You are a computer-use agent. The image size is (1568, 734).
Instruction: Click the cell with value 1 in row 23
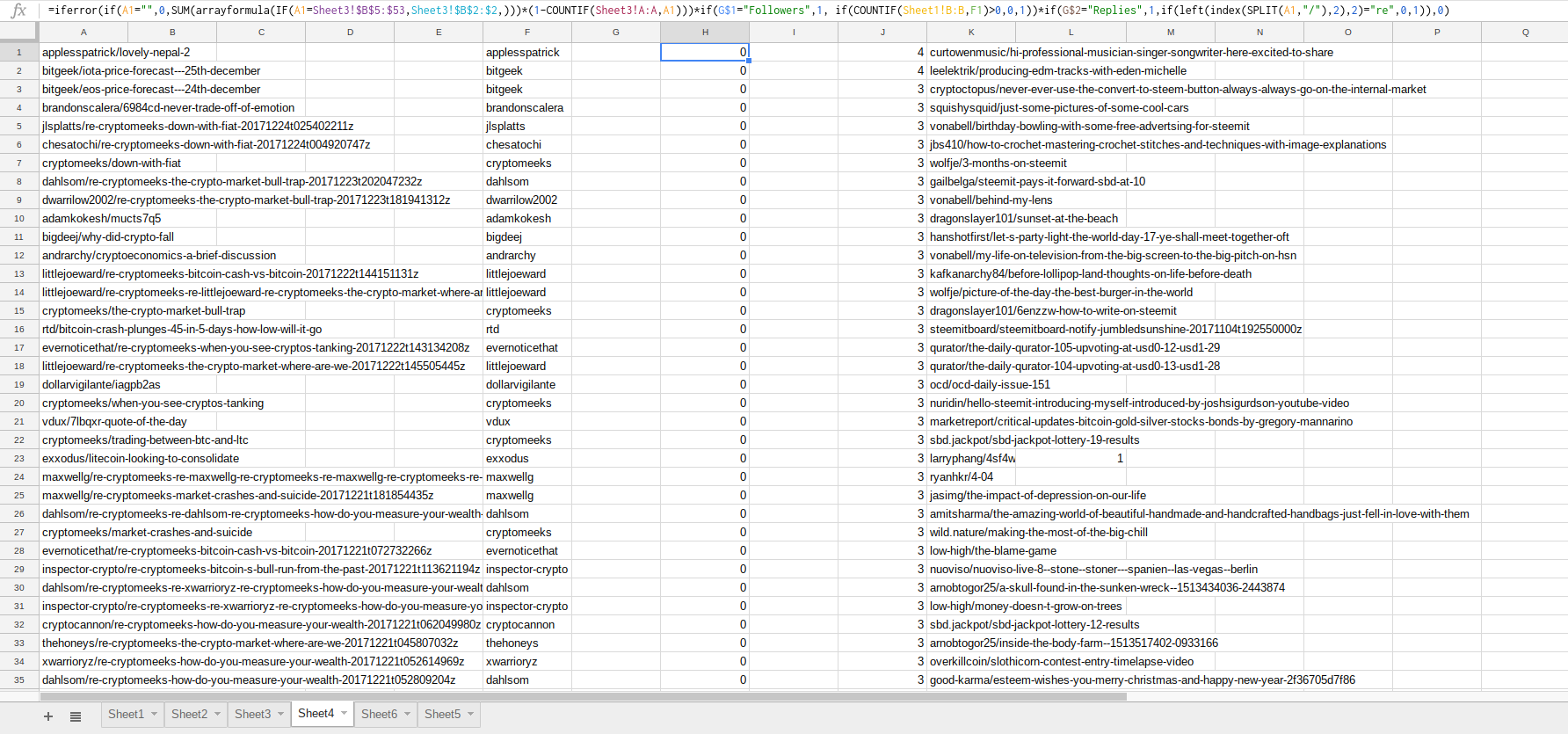[x=1071, y=458]
